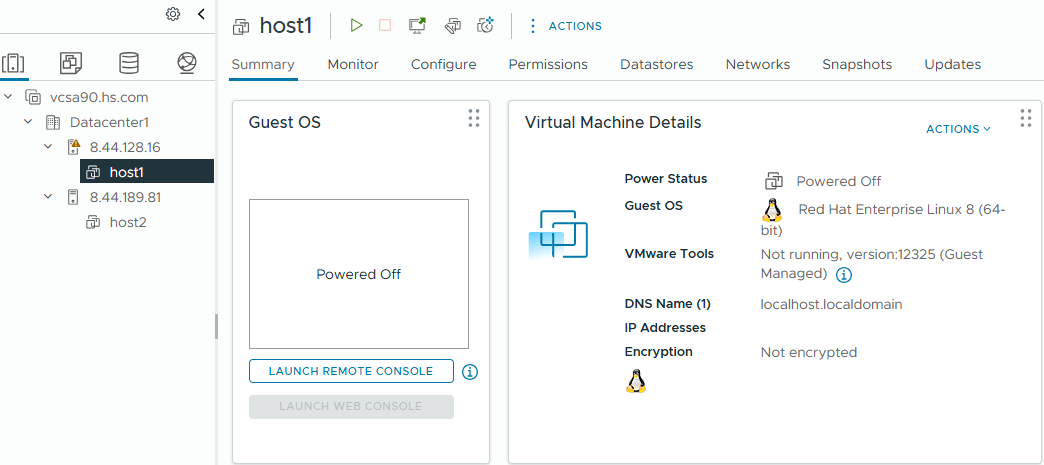Viewport: 1044px width, 465px height.
Task: Click the Guest OS card drag handle
Action: click(473, 118)
